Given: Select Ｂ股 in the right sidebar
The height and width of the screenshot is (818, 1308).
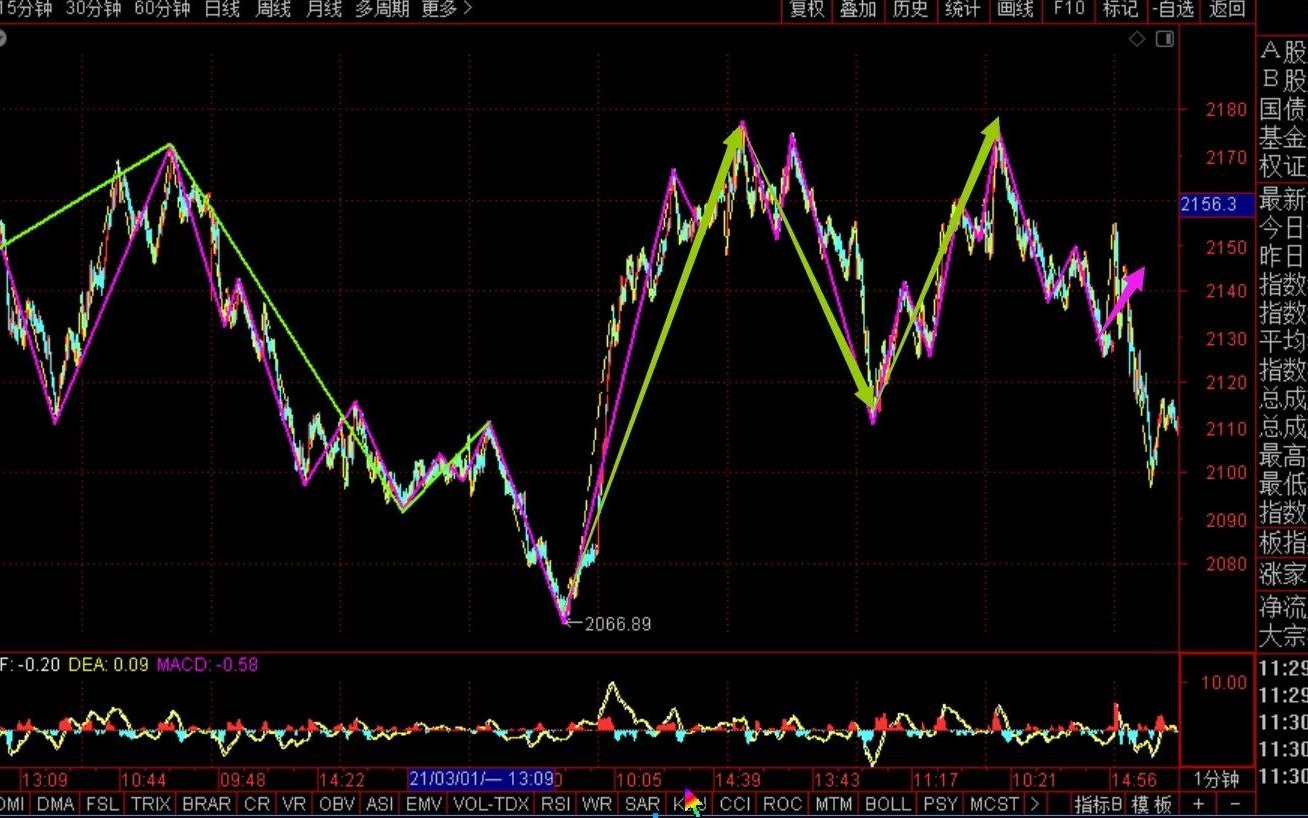Looking at the screenshot, I should click(1283, 80).
